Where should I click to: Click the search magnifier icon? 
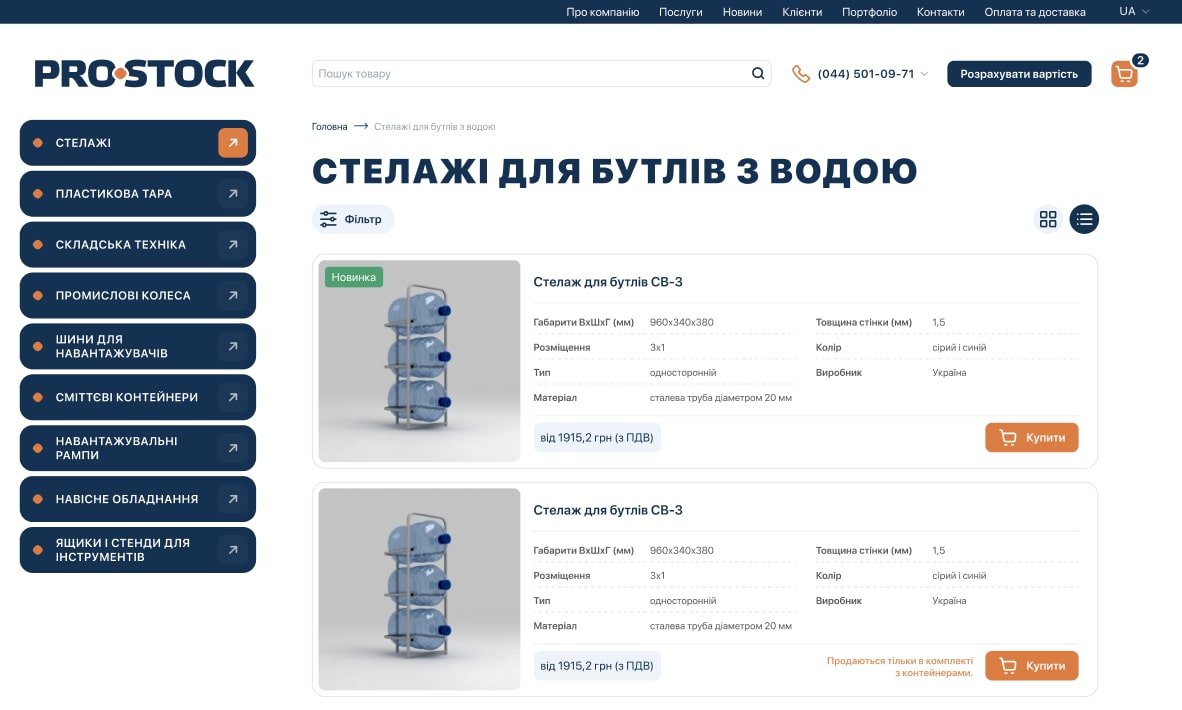(x=758, y=74)
